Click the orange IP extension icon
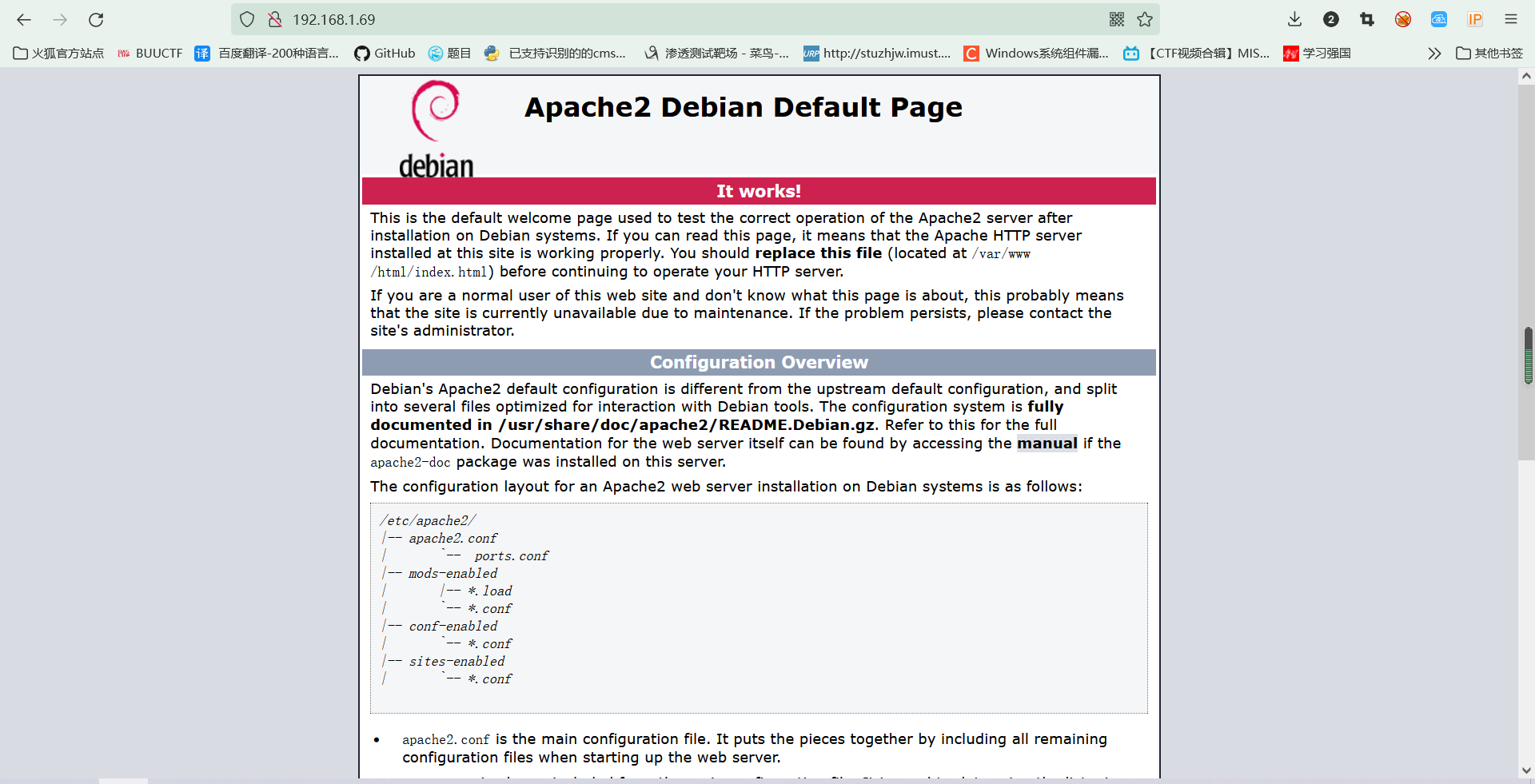This screenshot has height=784, width=1535. (x=1475, y=19)
